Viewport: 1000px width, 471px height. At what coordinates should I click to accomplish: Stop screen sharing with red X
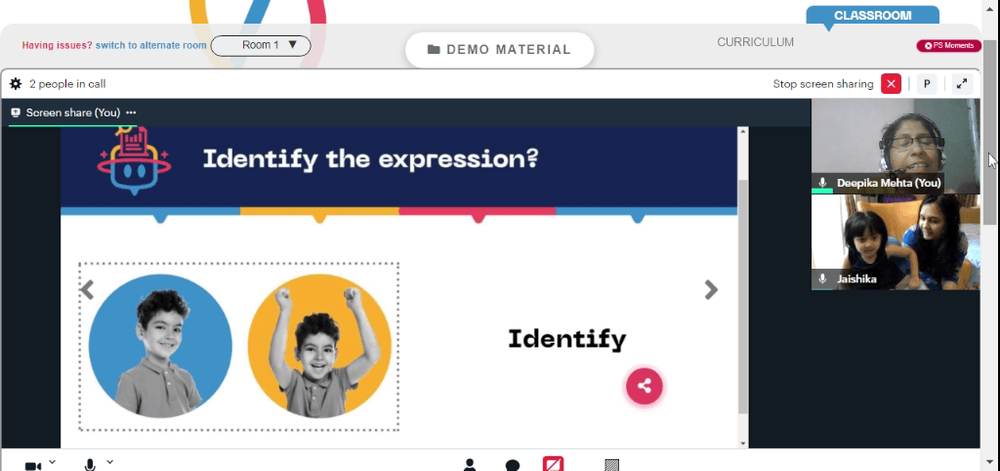point(891,83)
